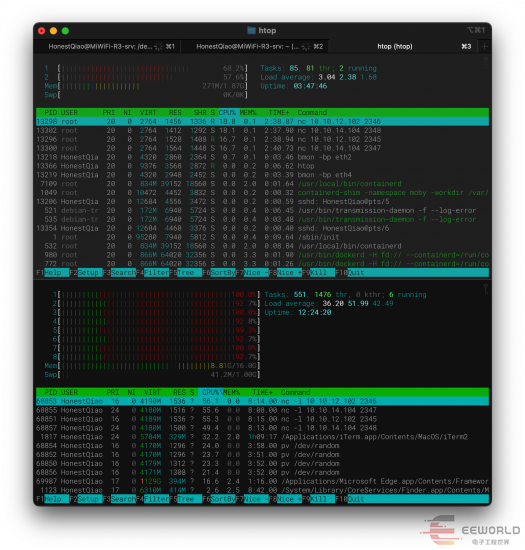Click the MEM% column header in lower pane
525x550 pixels.
tap(231, 392)
